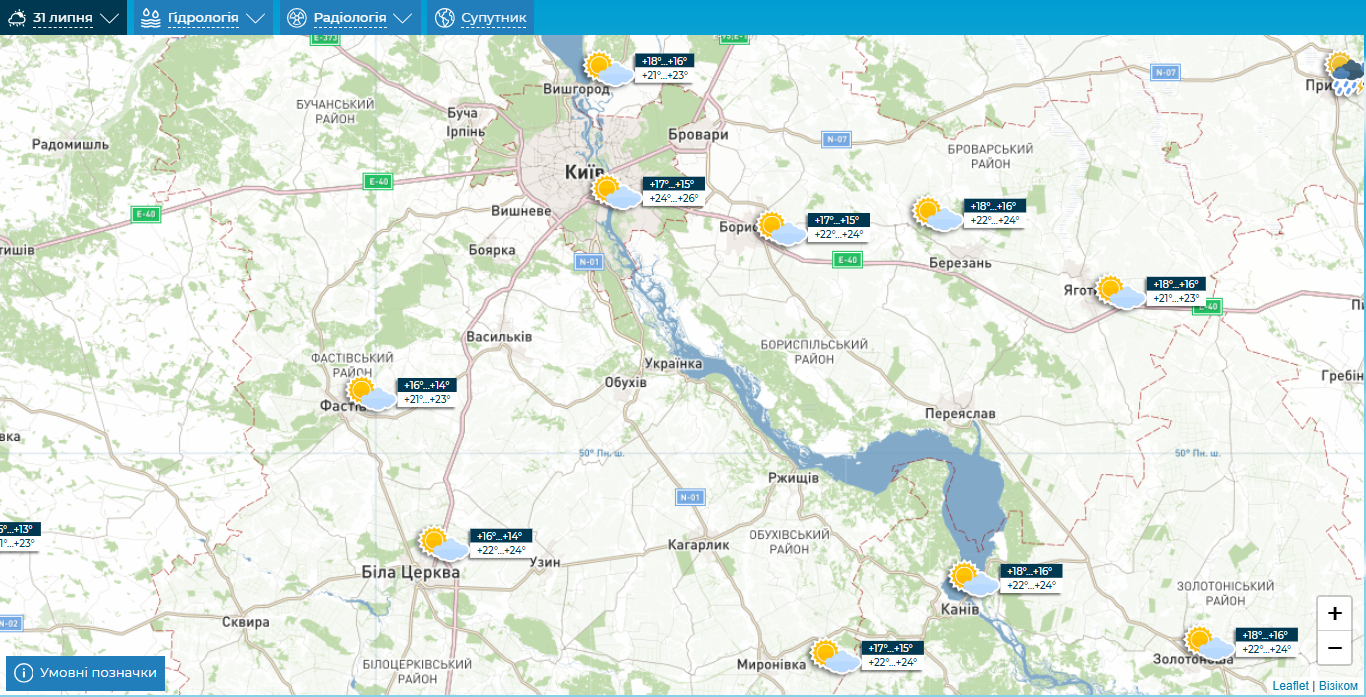The height and width of the screenshot is (697, 1366).
Task: Click the sunny-cloud icon at Fastiv
Action: click(371, 393)
